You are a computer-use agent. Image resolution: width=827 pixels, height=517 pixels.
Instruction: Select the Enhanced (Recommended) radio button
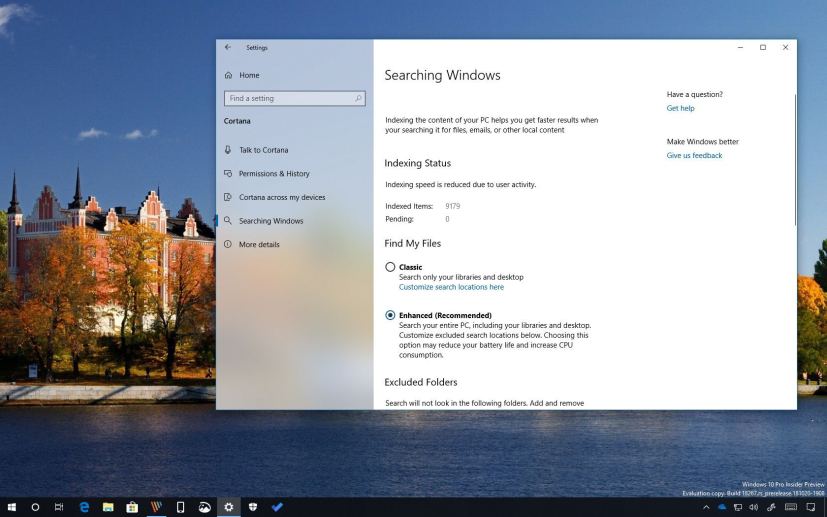coord(390,315)
